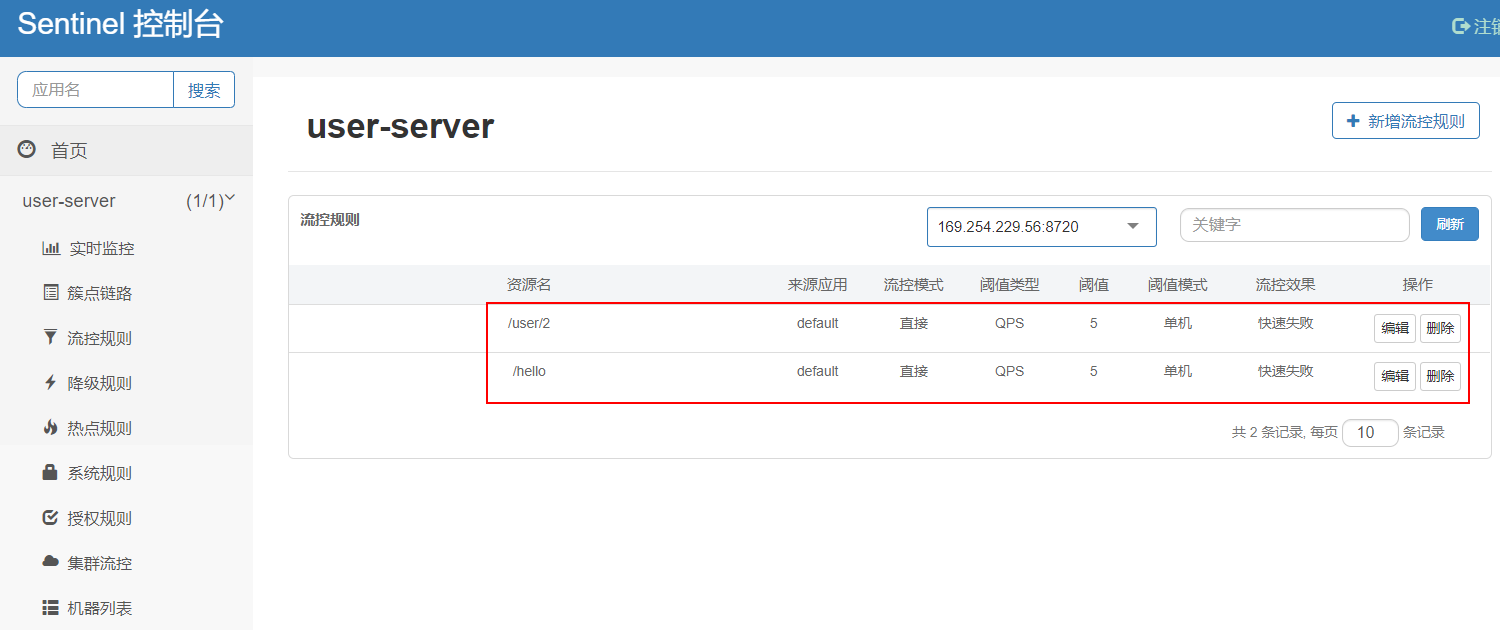The width and height of the screenshot is (1500, 630).
Task: Focus the 关键字 keyword field
Action: click(1294, 225)
